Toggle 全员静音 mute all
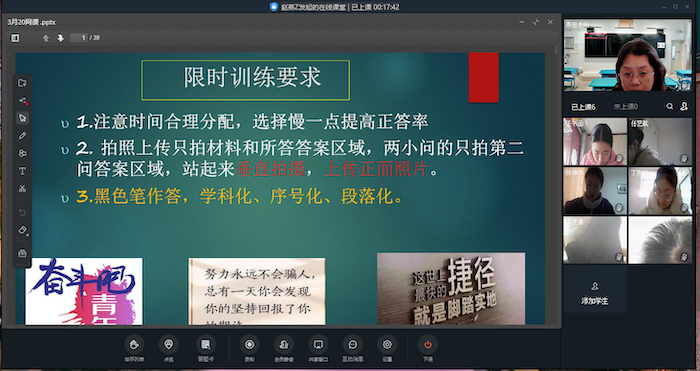Viewport: 700px width, 371px height. 284,348
